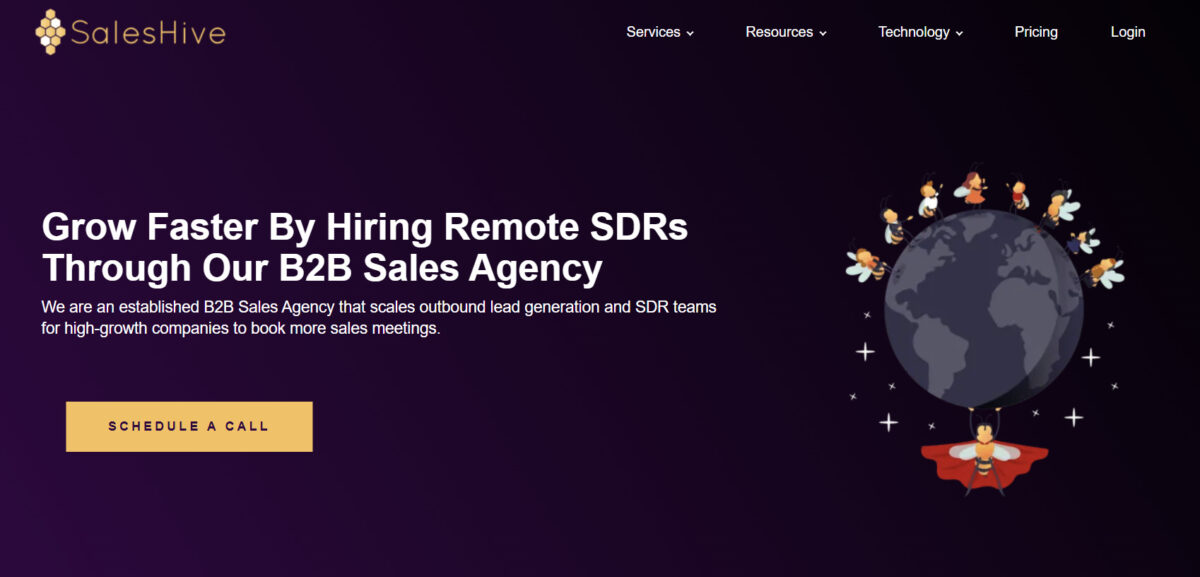Screen dimensions: 1200x577
Task: Open the Services menu
Action: click(x=653, y=32)
